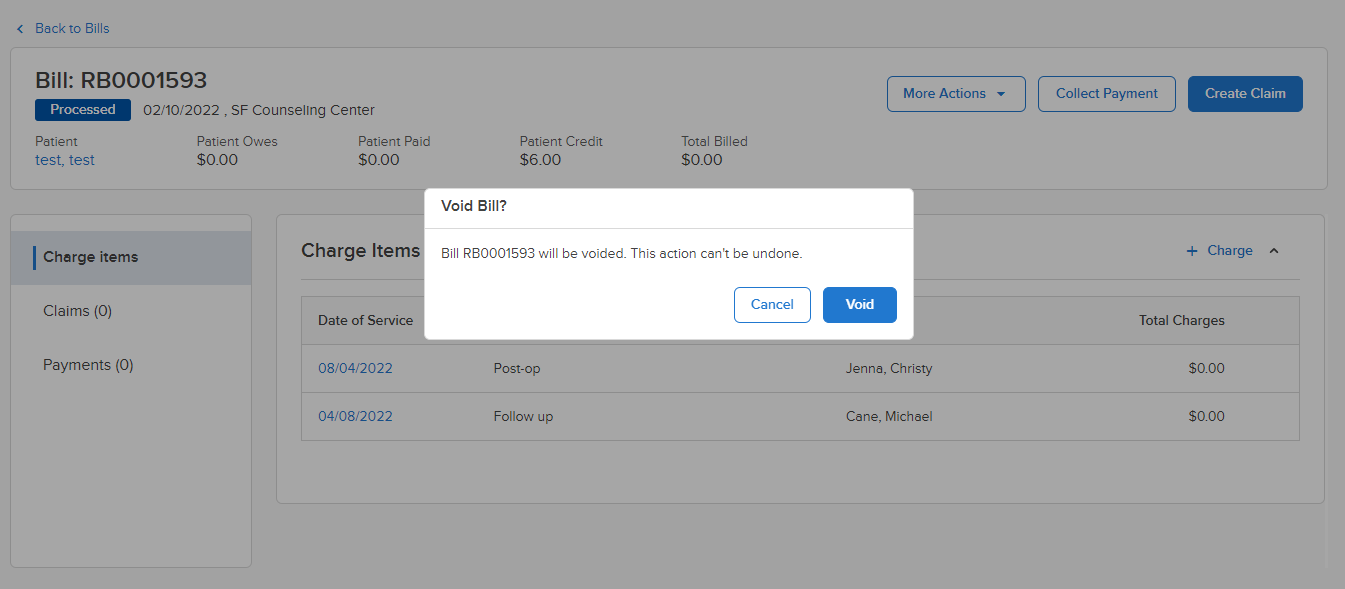Click the Post-op cell

517,368
